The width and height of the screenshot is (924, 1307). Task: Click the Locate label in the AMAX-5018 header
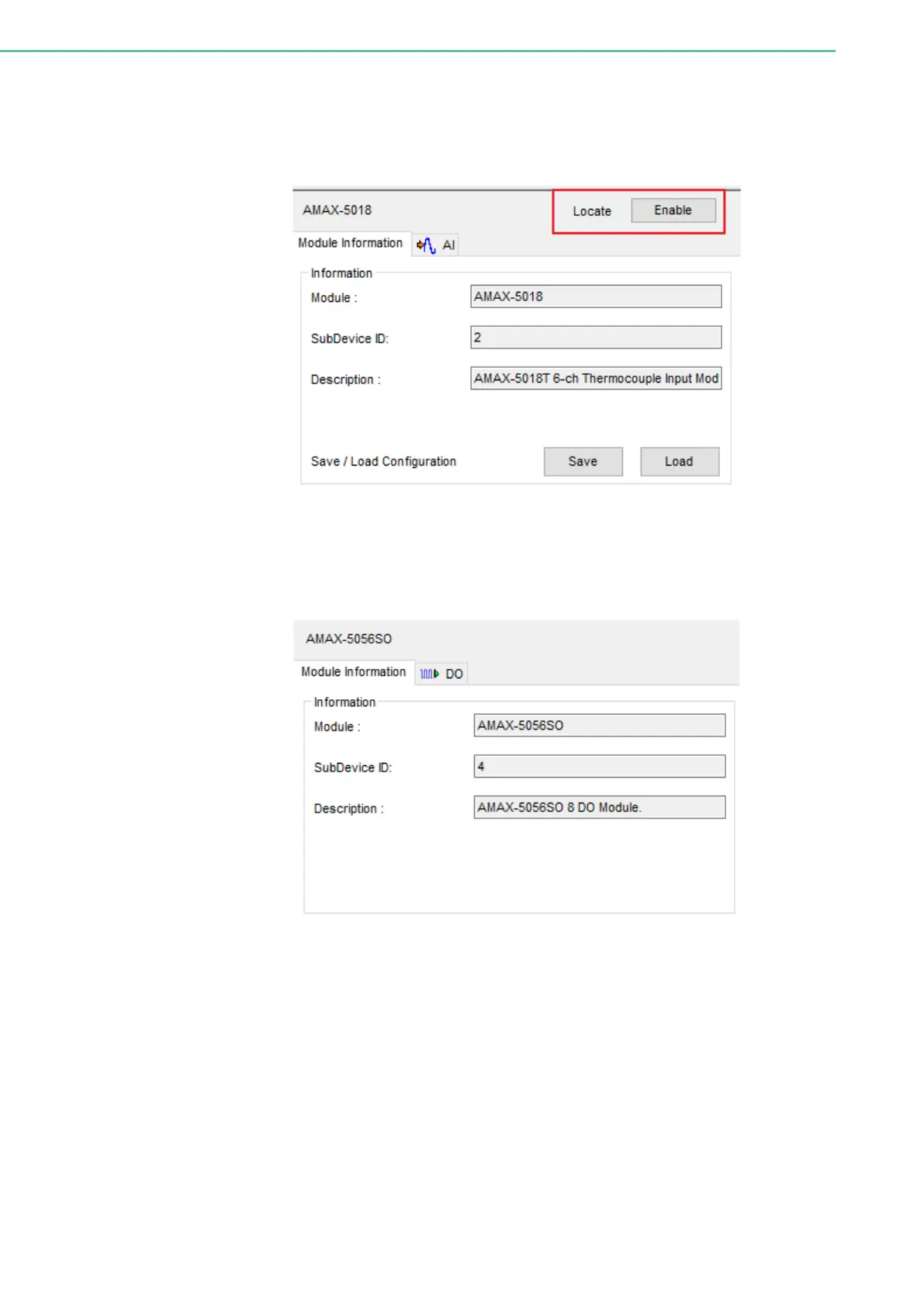592,211
